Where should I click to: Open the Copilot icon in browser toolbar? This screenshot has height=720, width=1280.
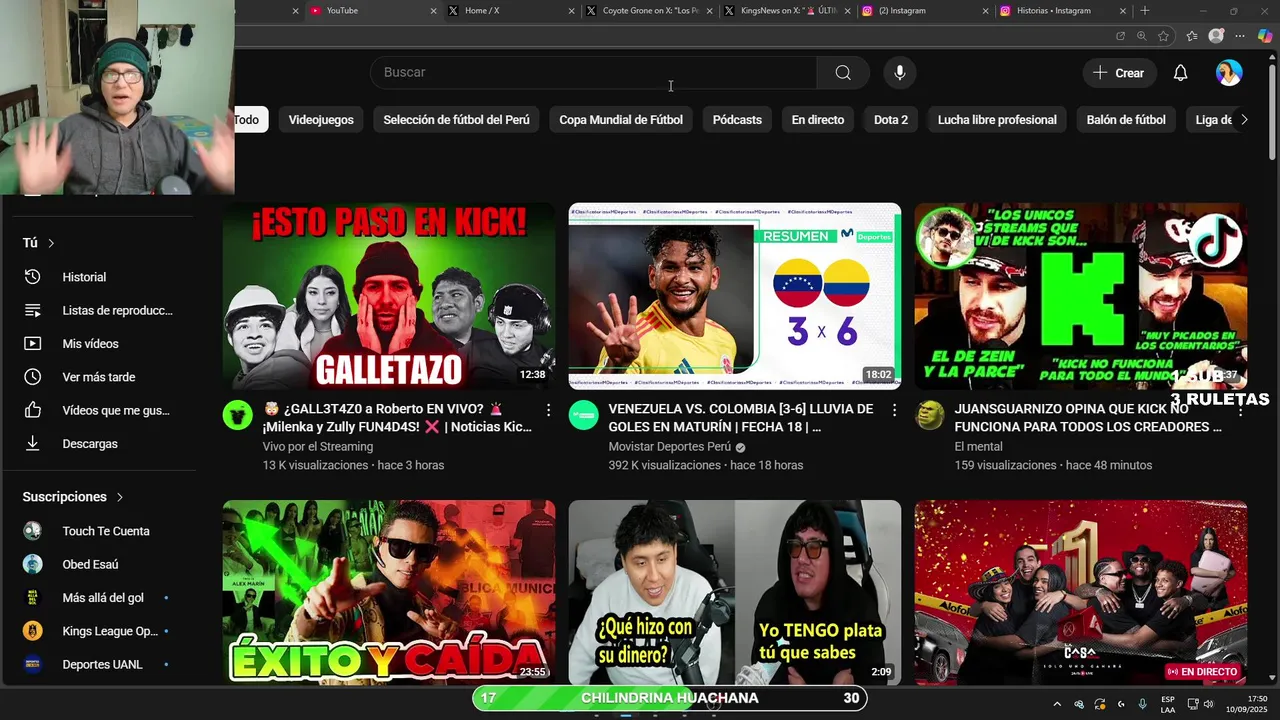pos(1265,36)
